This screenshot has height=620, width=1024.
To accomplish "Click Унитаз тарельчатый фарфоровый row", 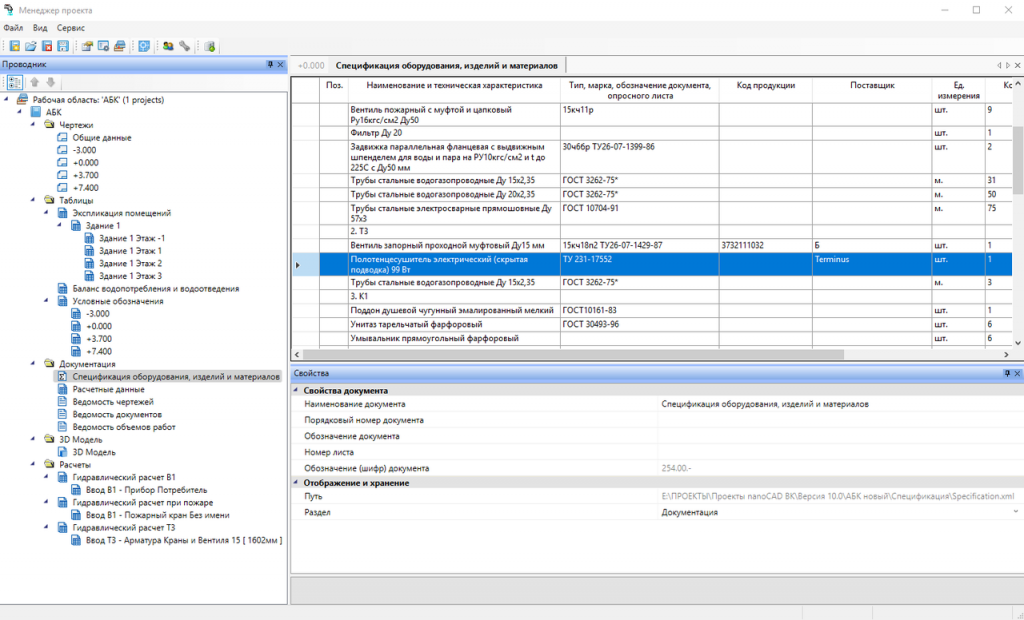I will (454, 325).
